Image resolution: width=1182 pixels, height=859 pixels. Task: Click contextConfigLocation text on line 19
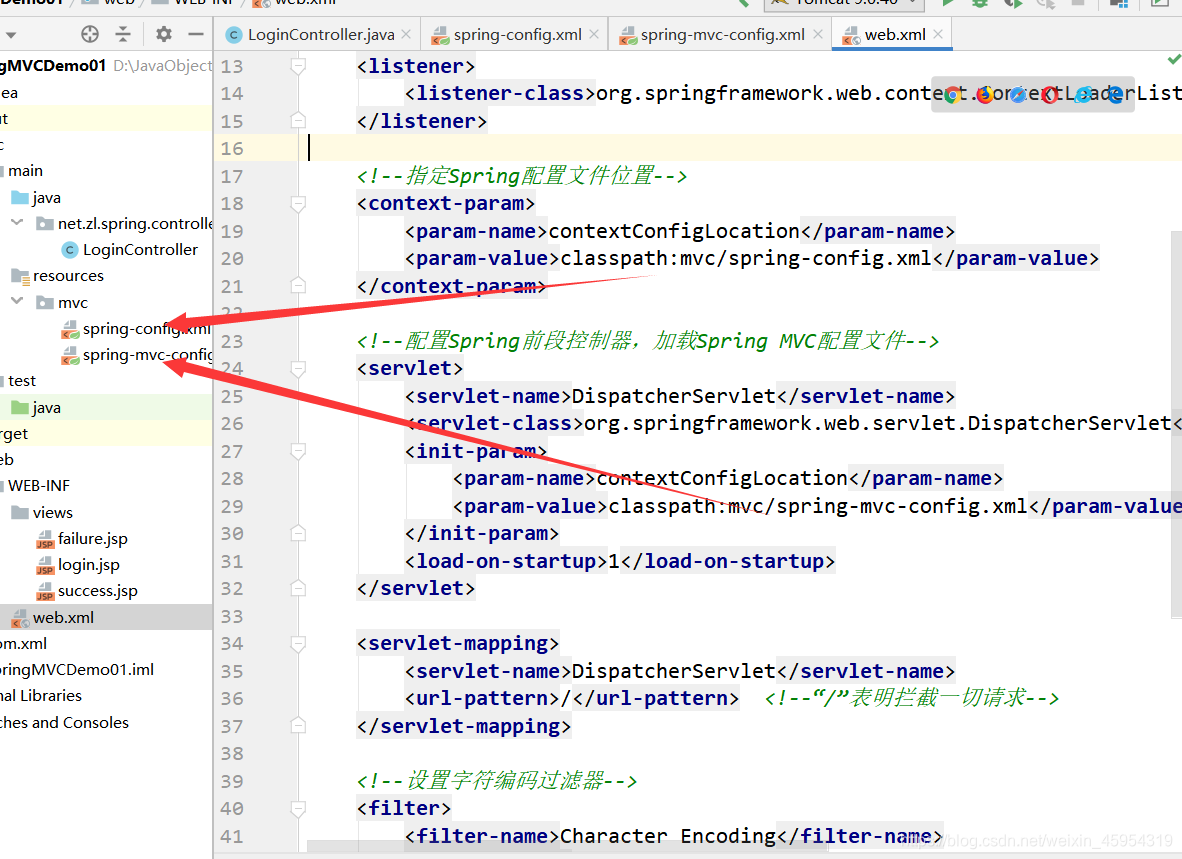coord(674,231)
